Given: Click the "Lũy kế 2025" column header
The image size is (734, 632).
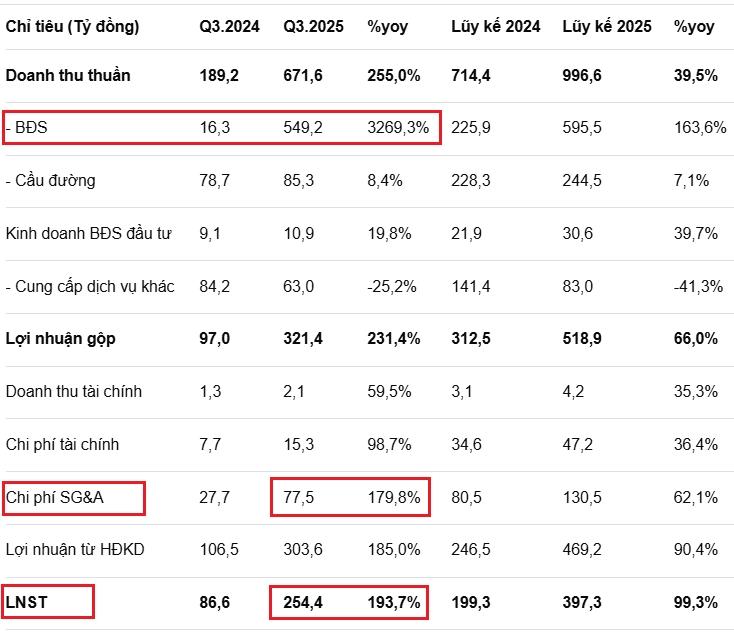Looking at the screenshot, I should click(604, 27).
